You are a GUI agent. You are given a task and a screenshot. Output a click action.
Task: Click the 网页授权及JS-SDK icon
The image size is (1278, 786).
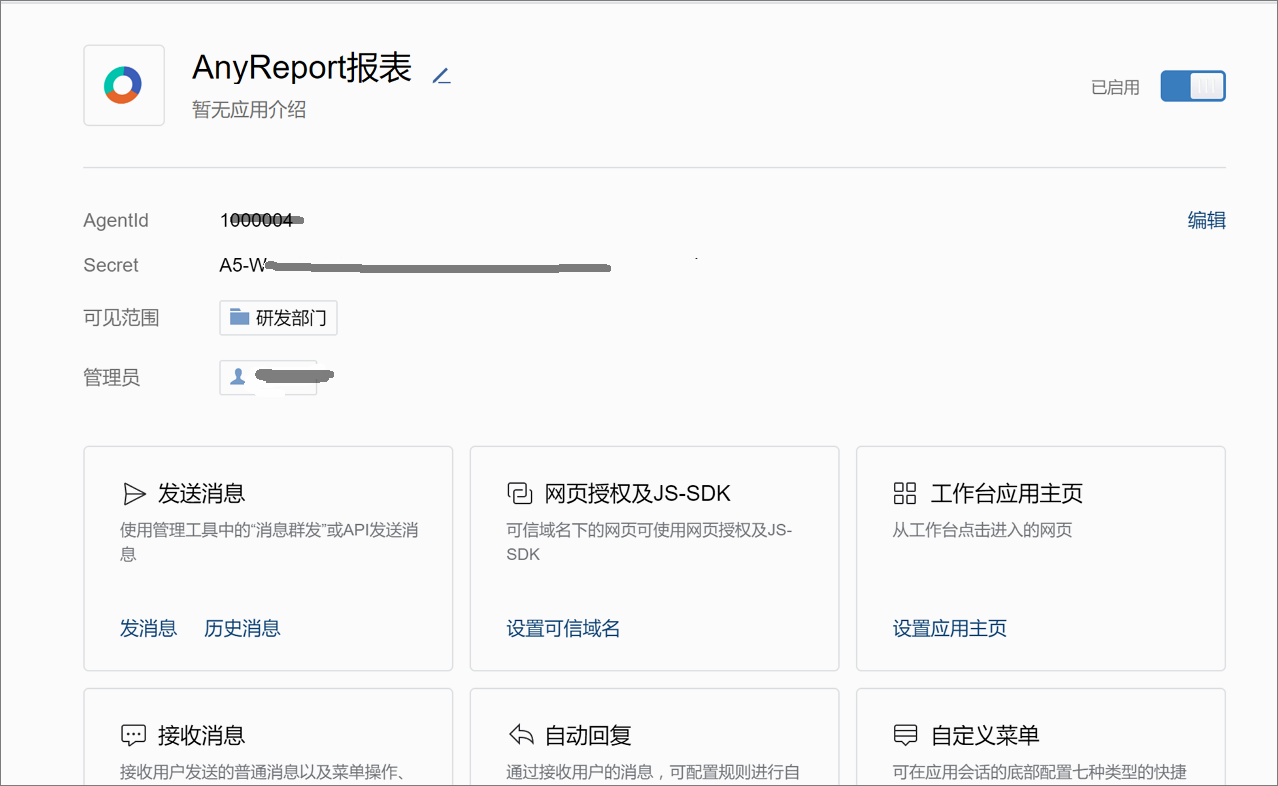pos(519,493)
